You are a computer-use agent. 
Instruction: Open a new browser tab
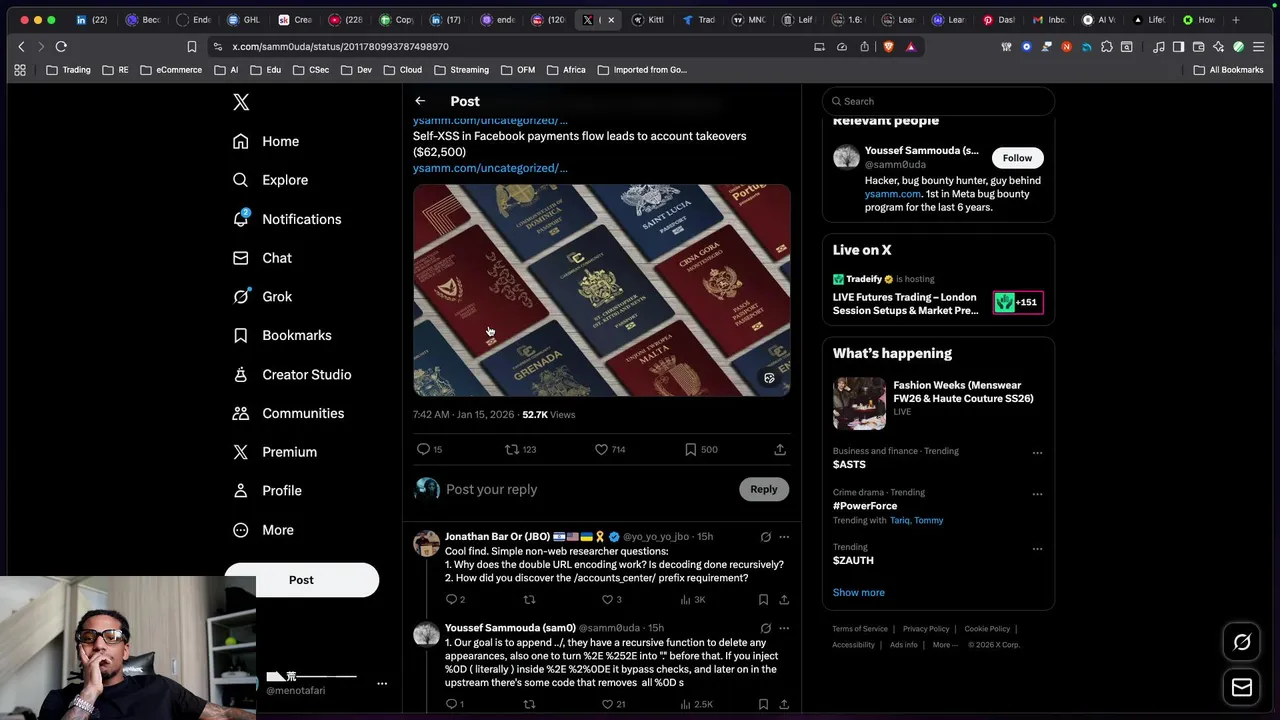tap(1236, 19)
